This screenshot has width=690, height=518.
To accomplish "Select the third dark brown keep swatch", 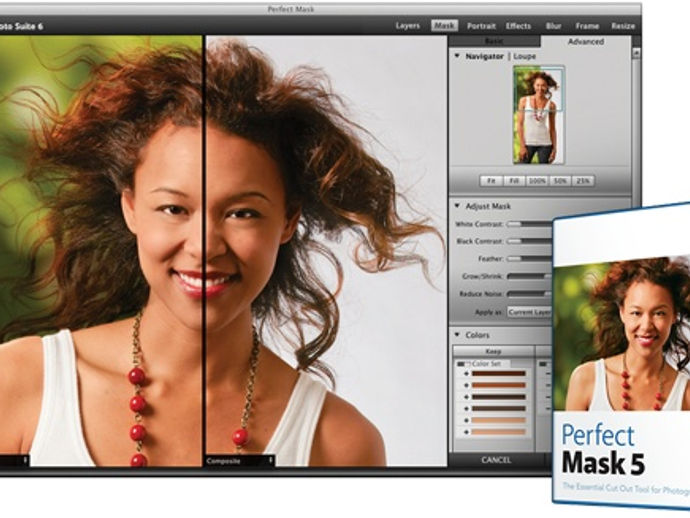I will click(x=499, y=397).
